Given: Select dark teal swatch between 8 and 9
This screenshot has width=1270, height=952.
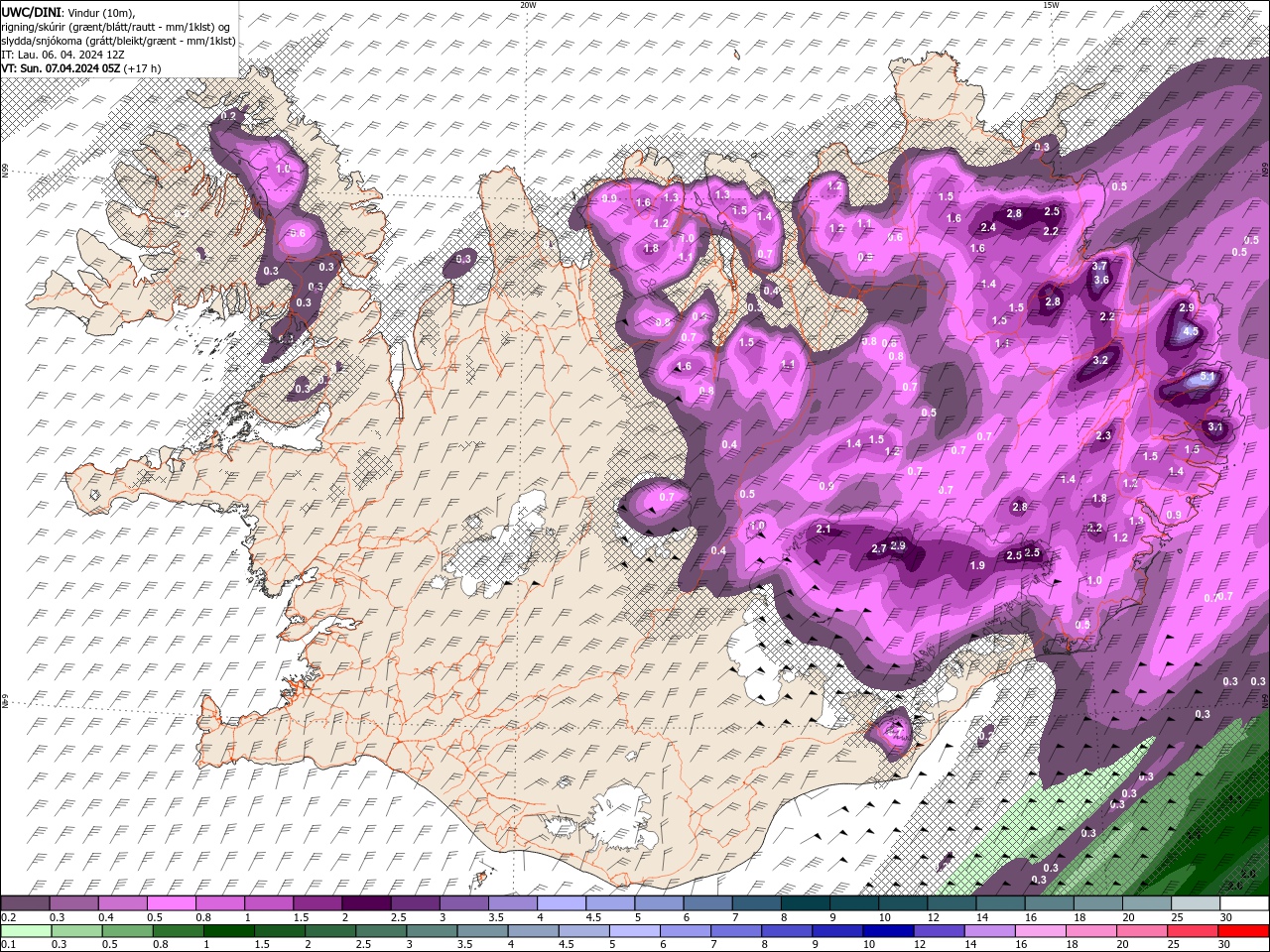Looking at the screenshot, I should [805, 902].
